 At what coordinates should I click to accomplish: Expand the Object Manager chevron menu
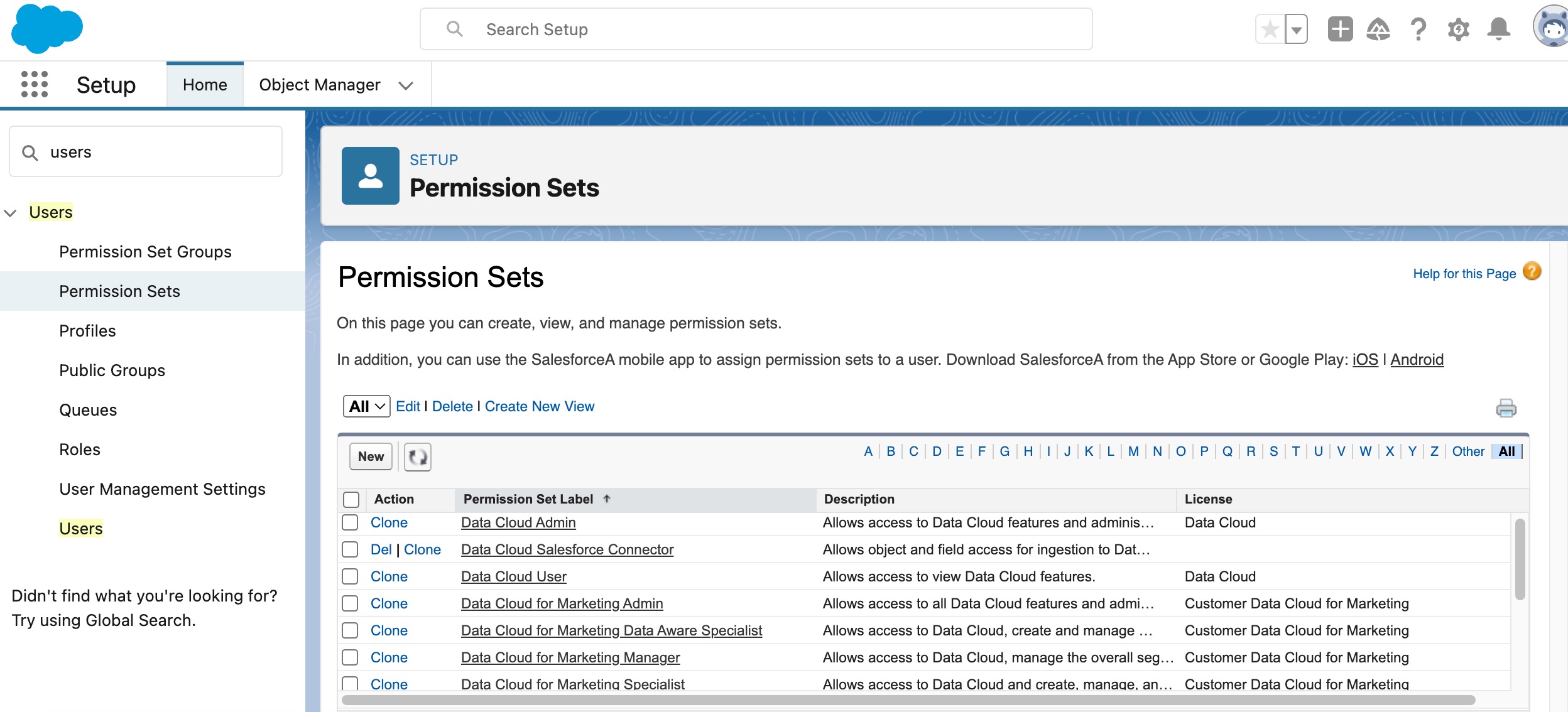point(406,85)
